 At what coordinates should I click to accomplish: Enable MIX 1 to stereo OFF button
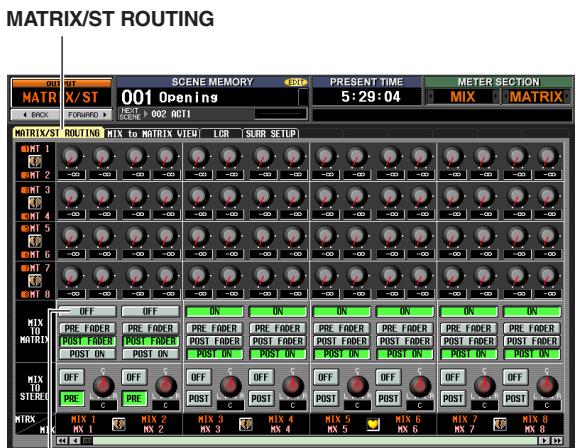pyautogui.click(x=72, y=377)
